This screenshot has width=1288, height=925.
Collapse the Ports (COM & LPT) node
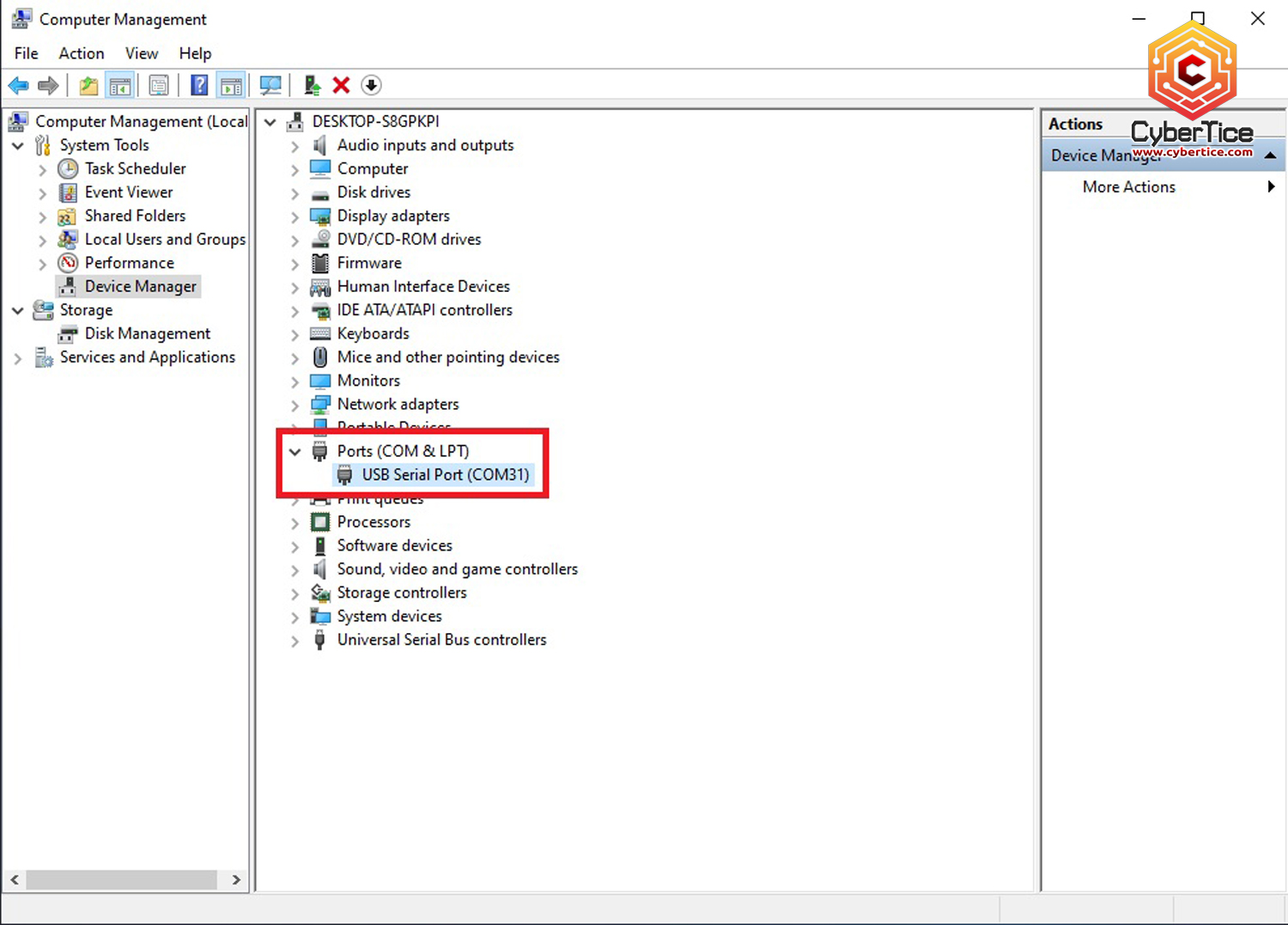point(295,451)
